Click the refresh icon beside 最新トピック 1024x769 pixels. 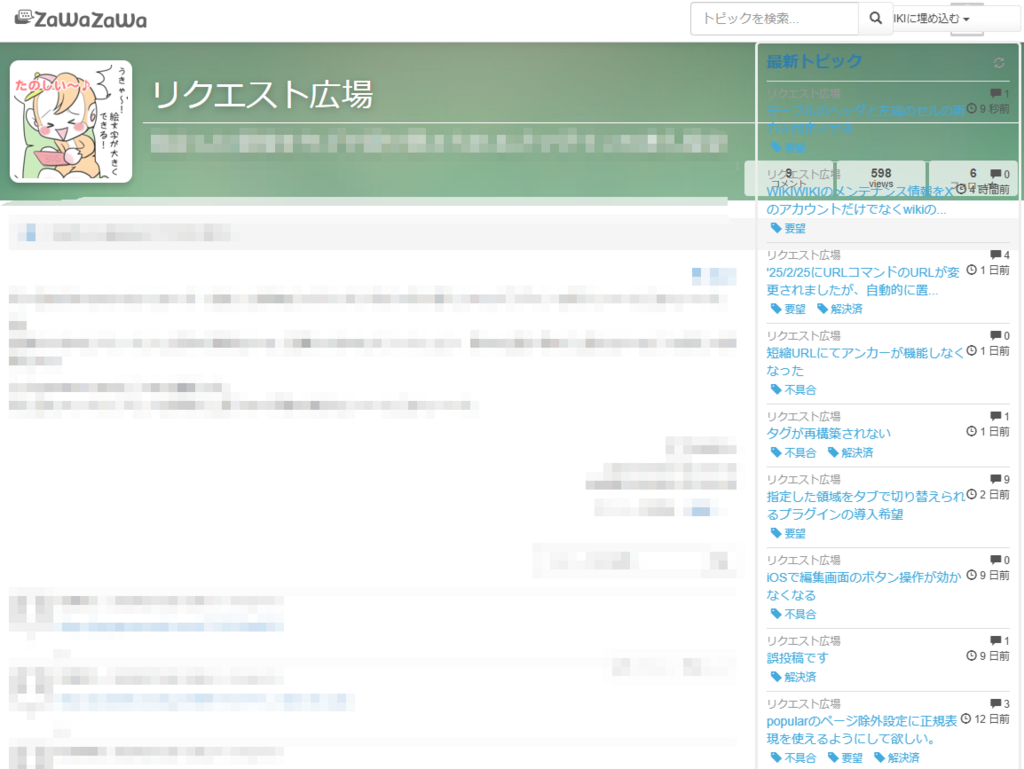(998, 63)
